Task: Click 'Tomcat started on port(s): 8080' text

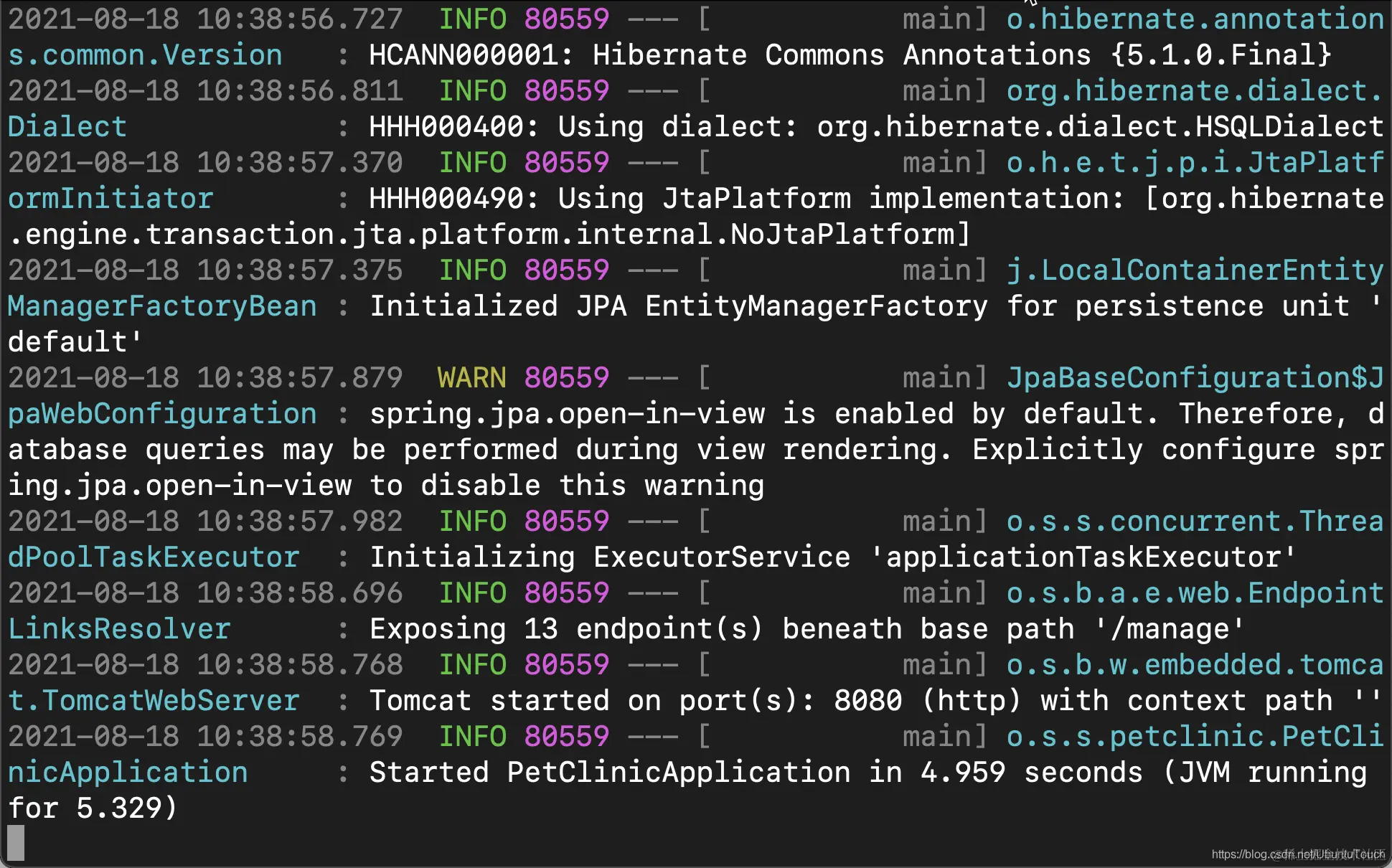Action: pyautogui.click(x=635, y=700)
